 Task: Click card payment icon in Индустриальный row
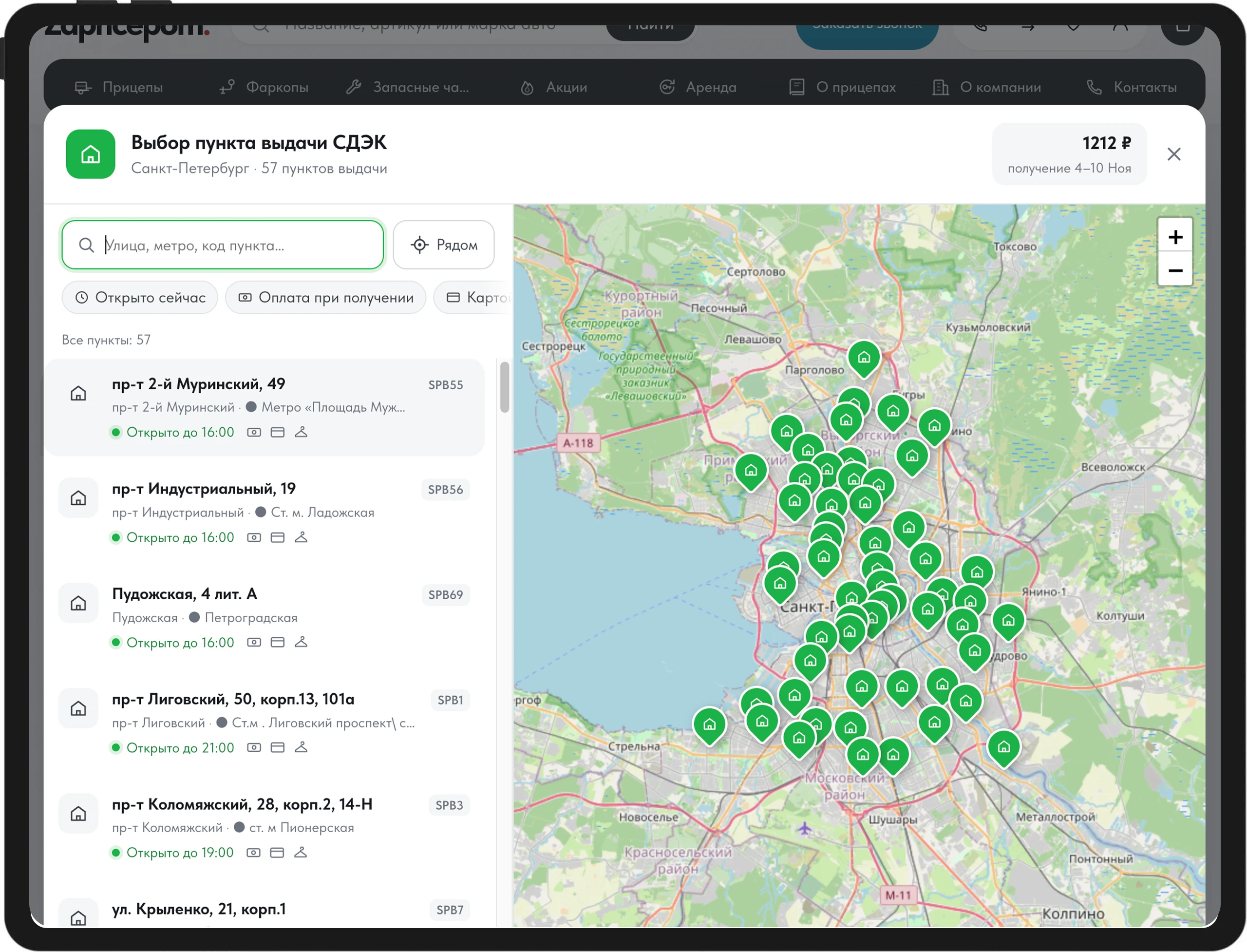pyautogui.click(x=277, y=537)
